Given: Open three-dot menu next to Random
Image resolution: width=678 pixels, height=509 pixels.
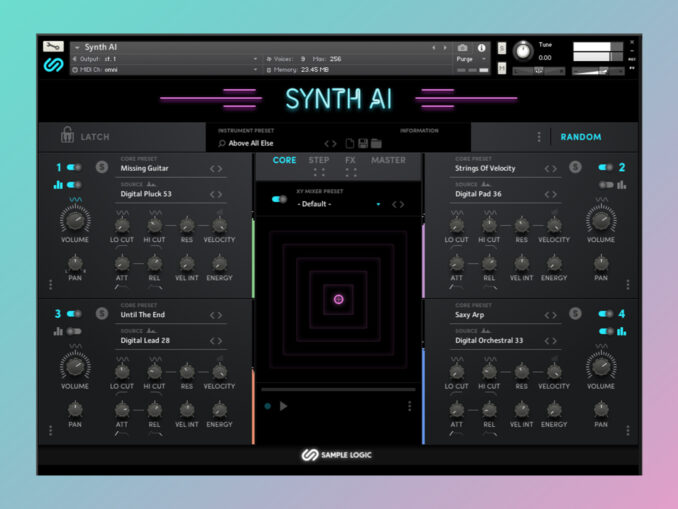Looking at the screenshot, I should (539, 137).
